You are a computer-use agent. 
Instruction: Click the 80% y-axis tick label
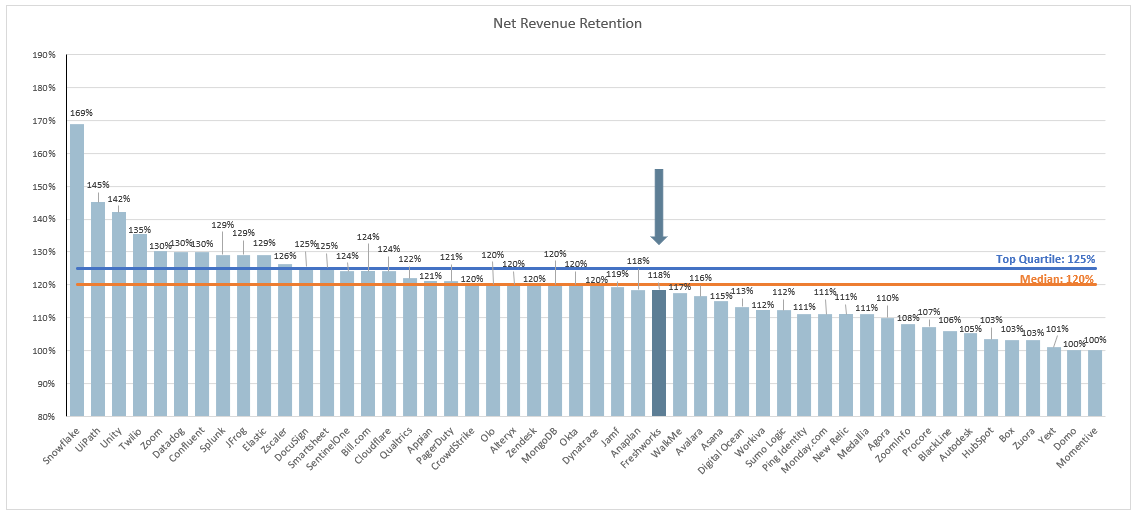click(x=48, y=417)
